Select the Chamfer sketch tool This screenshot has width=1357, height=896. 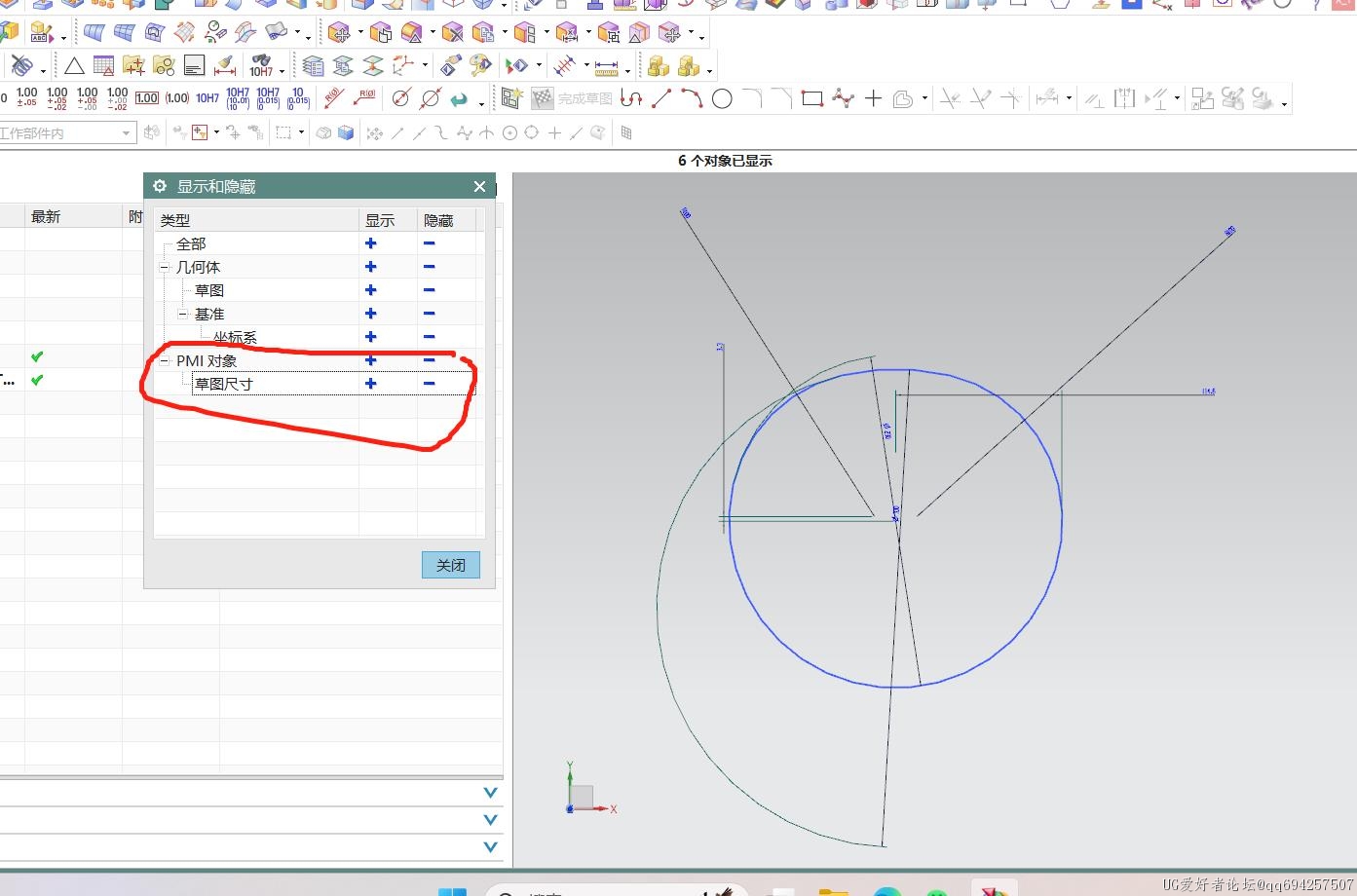[781, 98]
